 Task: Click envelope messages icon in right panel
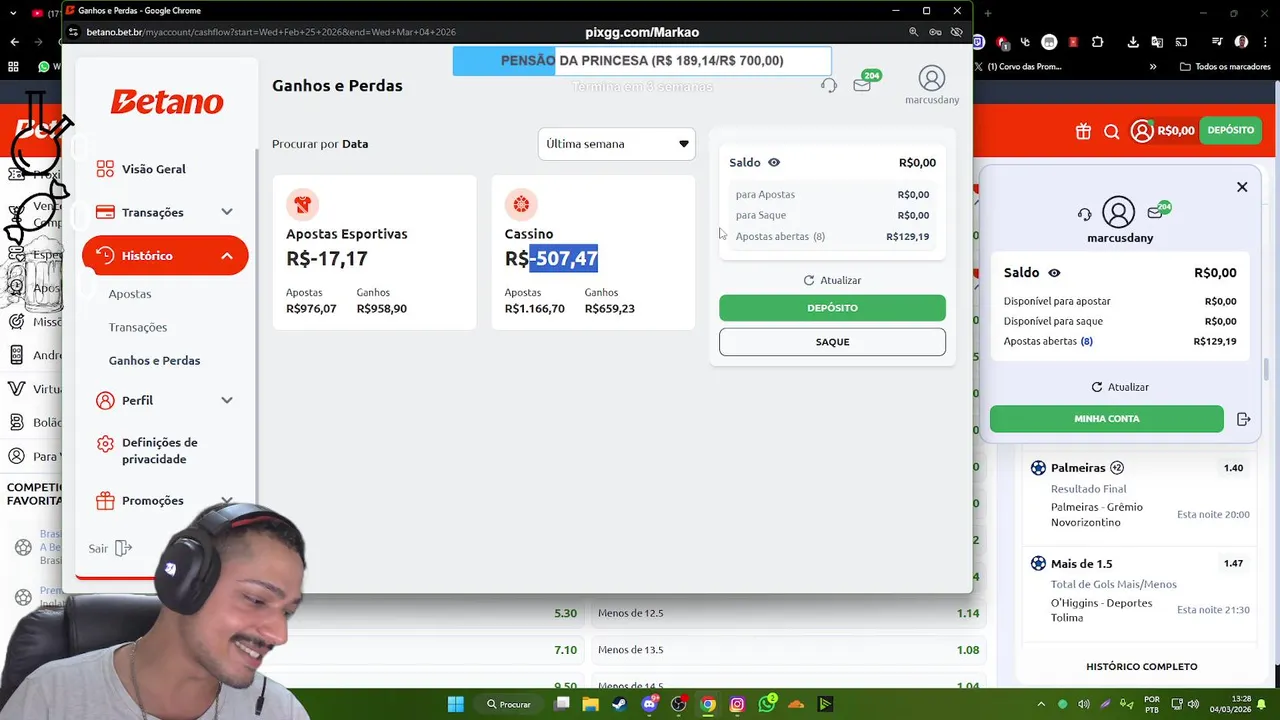click(1158, 211)
